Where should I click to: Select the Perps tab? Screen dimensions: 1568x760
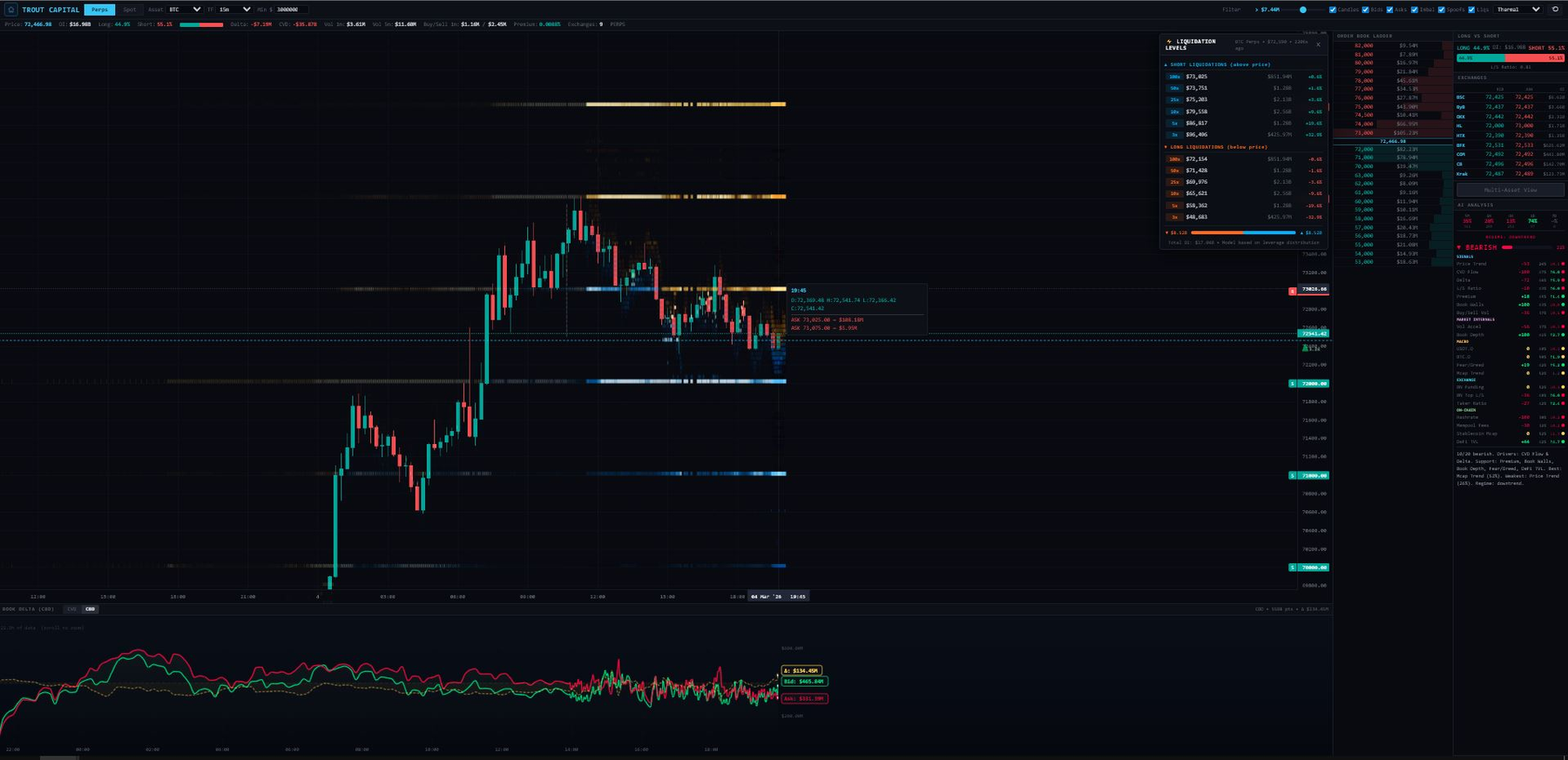coord(99,10)
